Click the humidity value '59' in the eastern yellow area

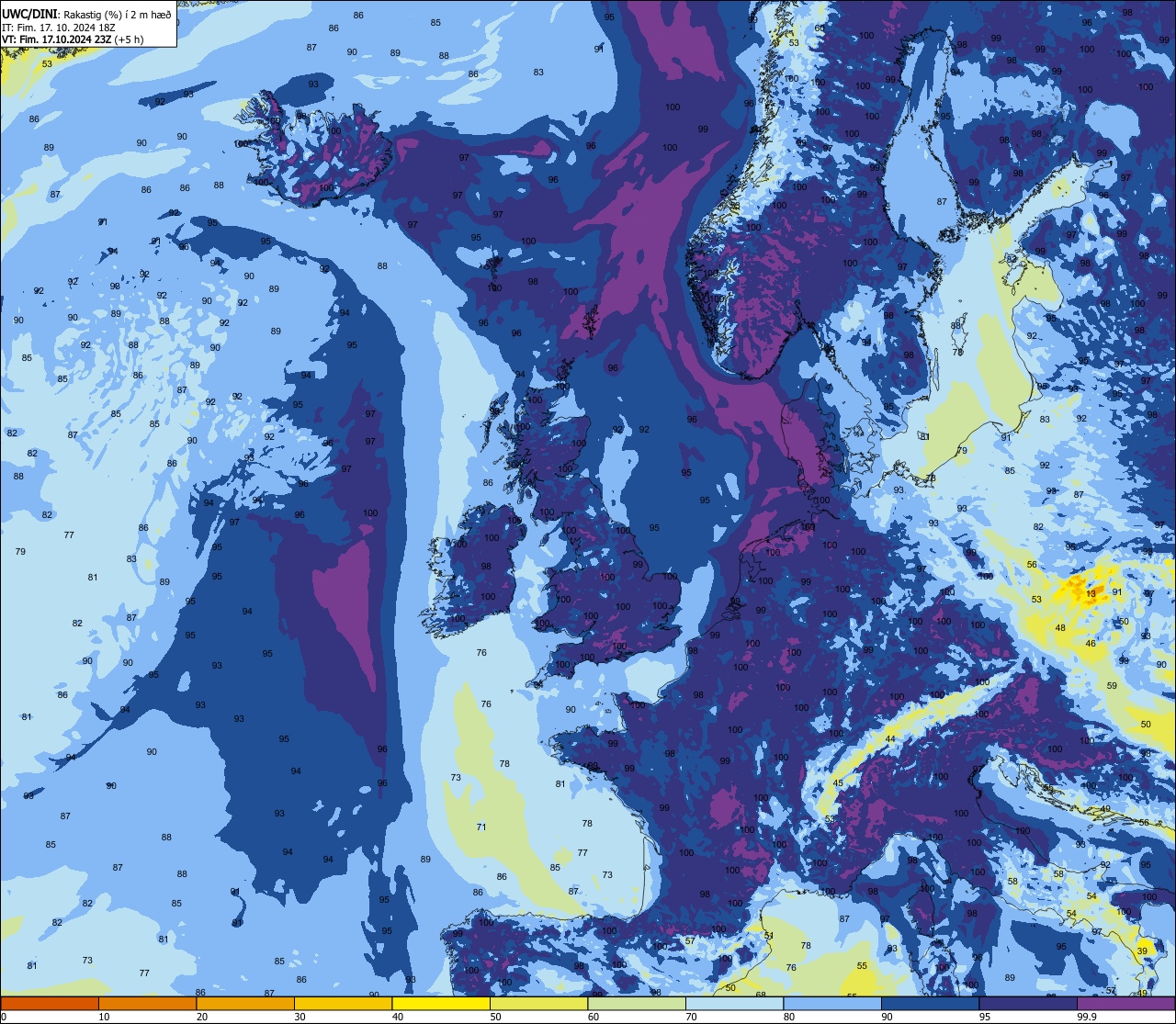click(x=1112, y=686)
